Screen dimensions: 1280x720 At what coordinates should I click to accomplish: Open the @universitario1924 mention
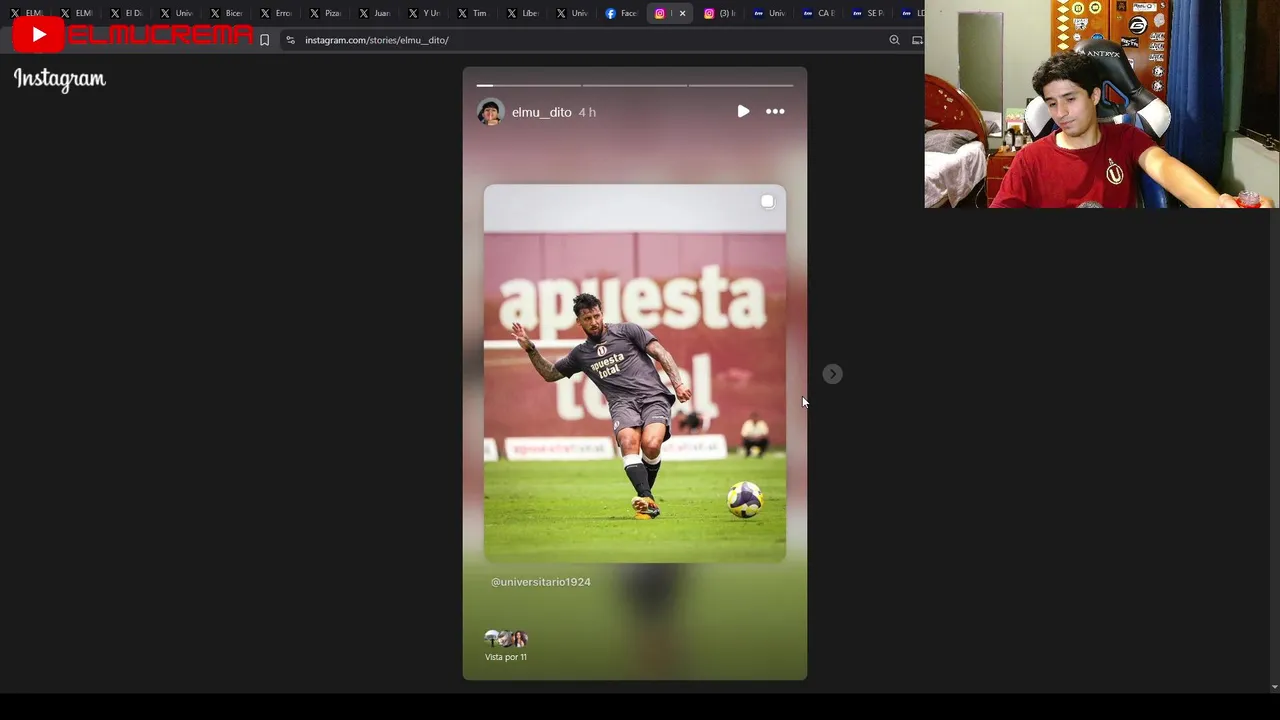541,582
